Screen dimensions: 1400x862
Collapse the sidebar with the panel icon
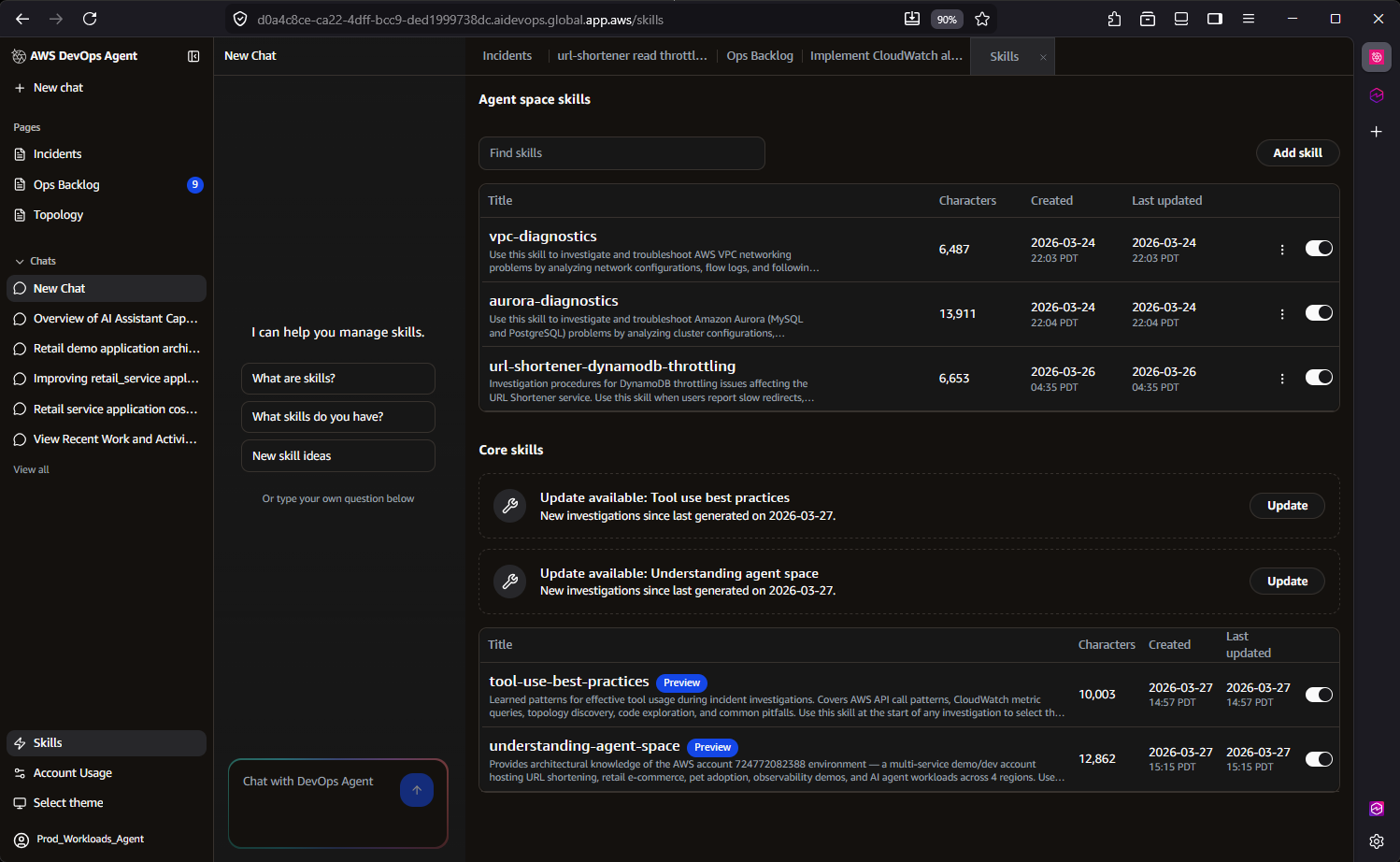click(193, 56)
